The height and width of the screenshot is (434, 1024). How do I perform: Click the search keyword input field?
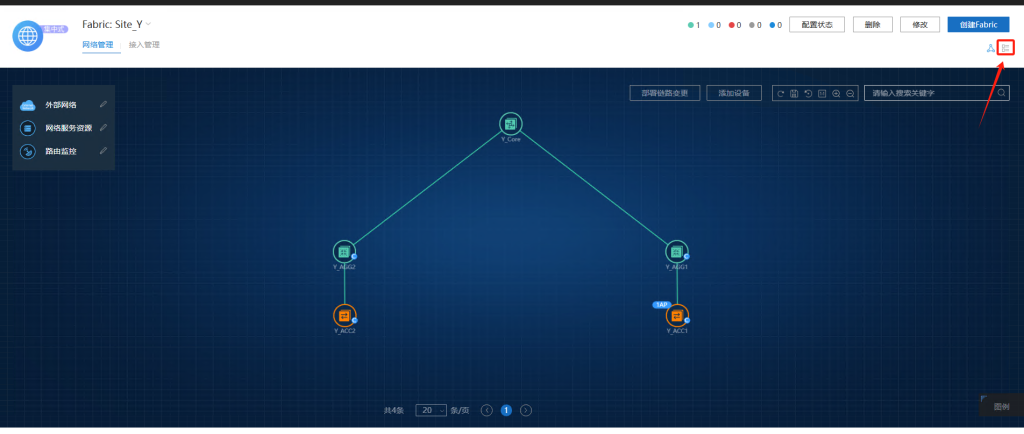coord(930,93)
